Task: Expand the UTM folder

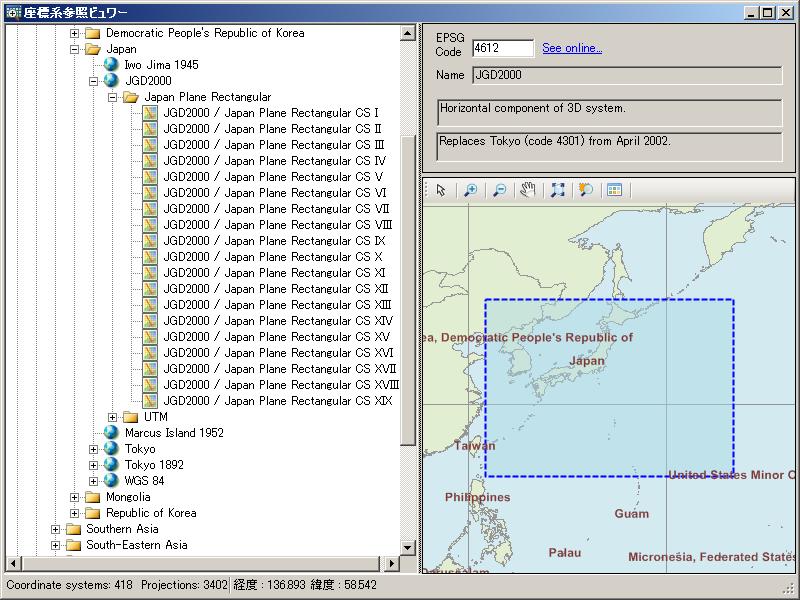Action: (113, 417)
